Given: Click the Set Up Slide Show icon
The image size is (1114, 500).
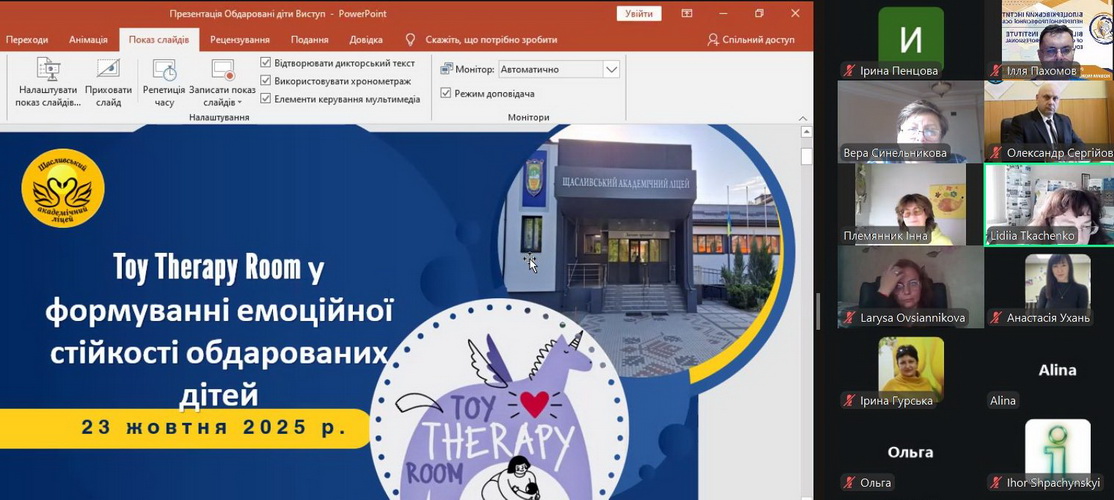Looking at the screenshot, I should click(x=48, y=70).
